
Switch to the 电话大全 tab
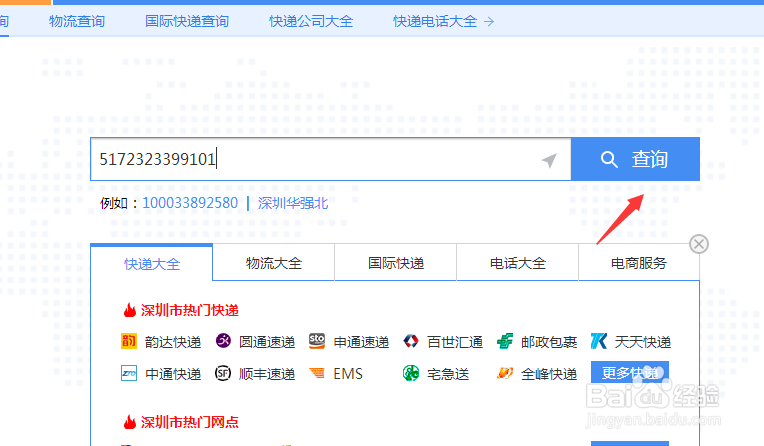click(517, 263)
